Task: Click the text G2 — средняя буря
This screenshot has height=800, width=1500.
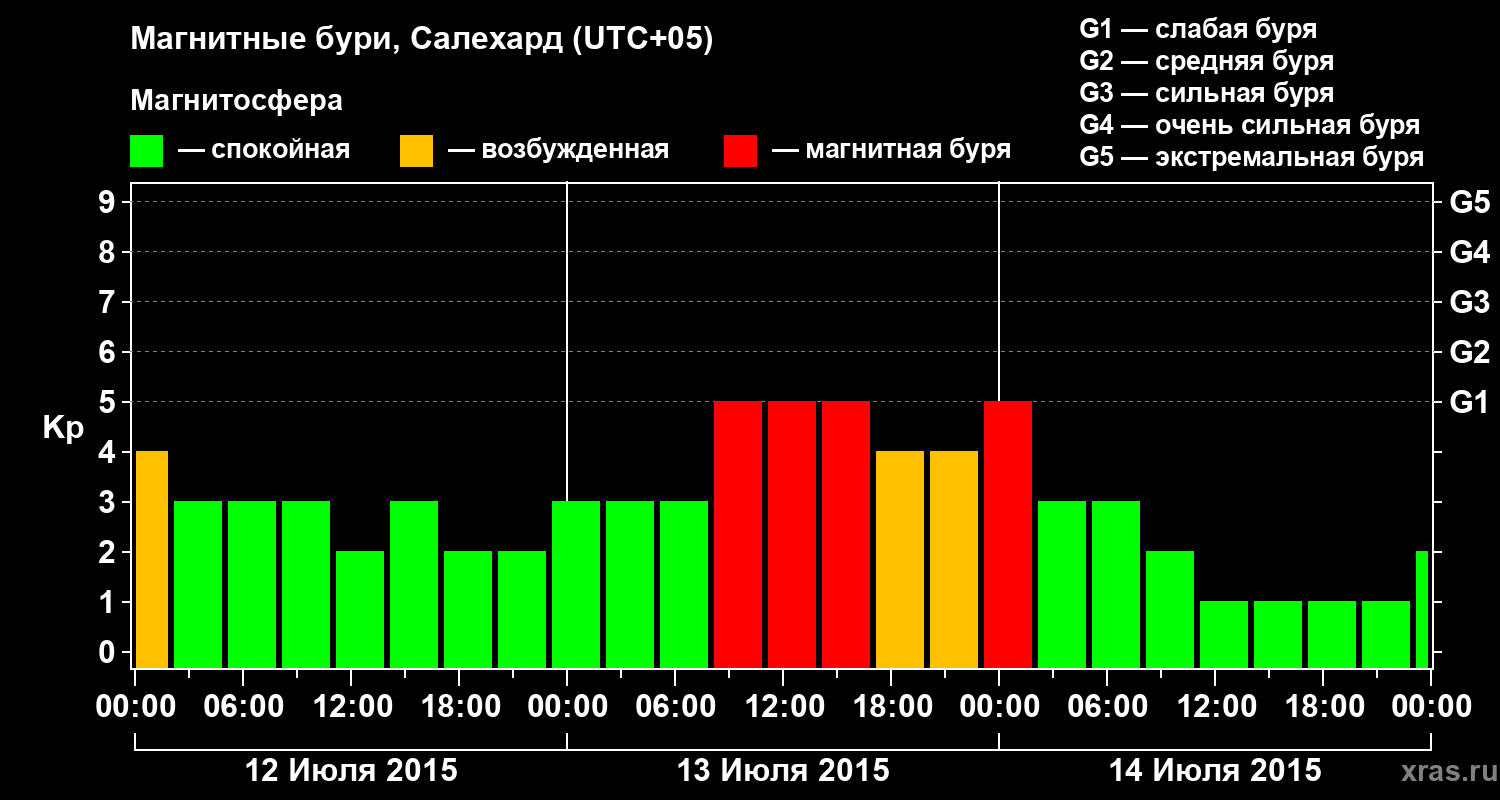Action: (1206, 61)
